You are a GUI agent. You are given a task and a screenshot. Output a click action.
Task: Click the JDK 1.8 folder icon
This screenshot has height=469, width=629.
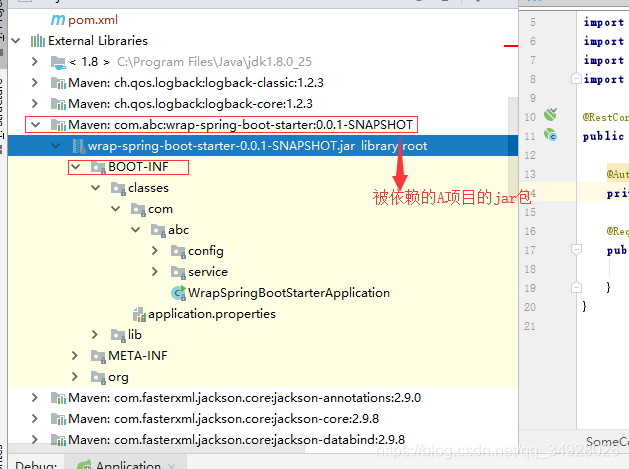(58, 62)
